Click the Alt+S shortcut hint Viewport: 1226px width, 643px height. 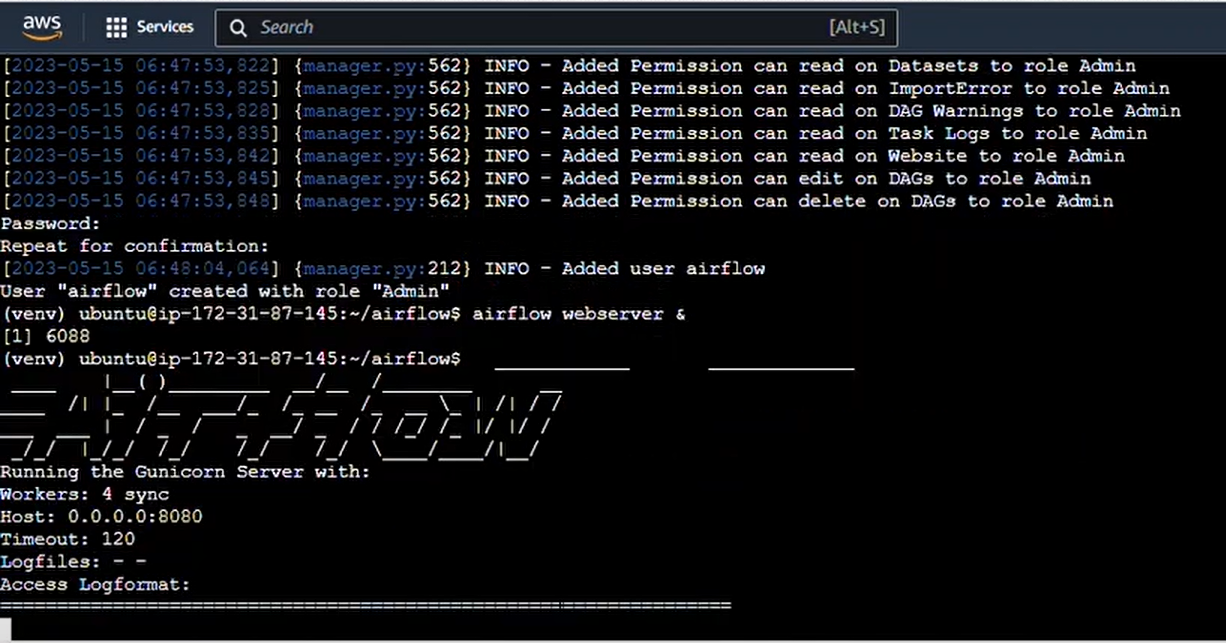pyautogui.click(x=856, y=28)
